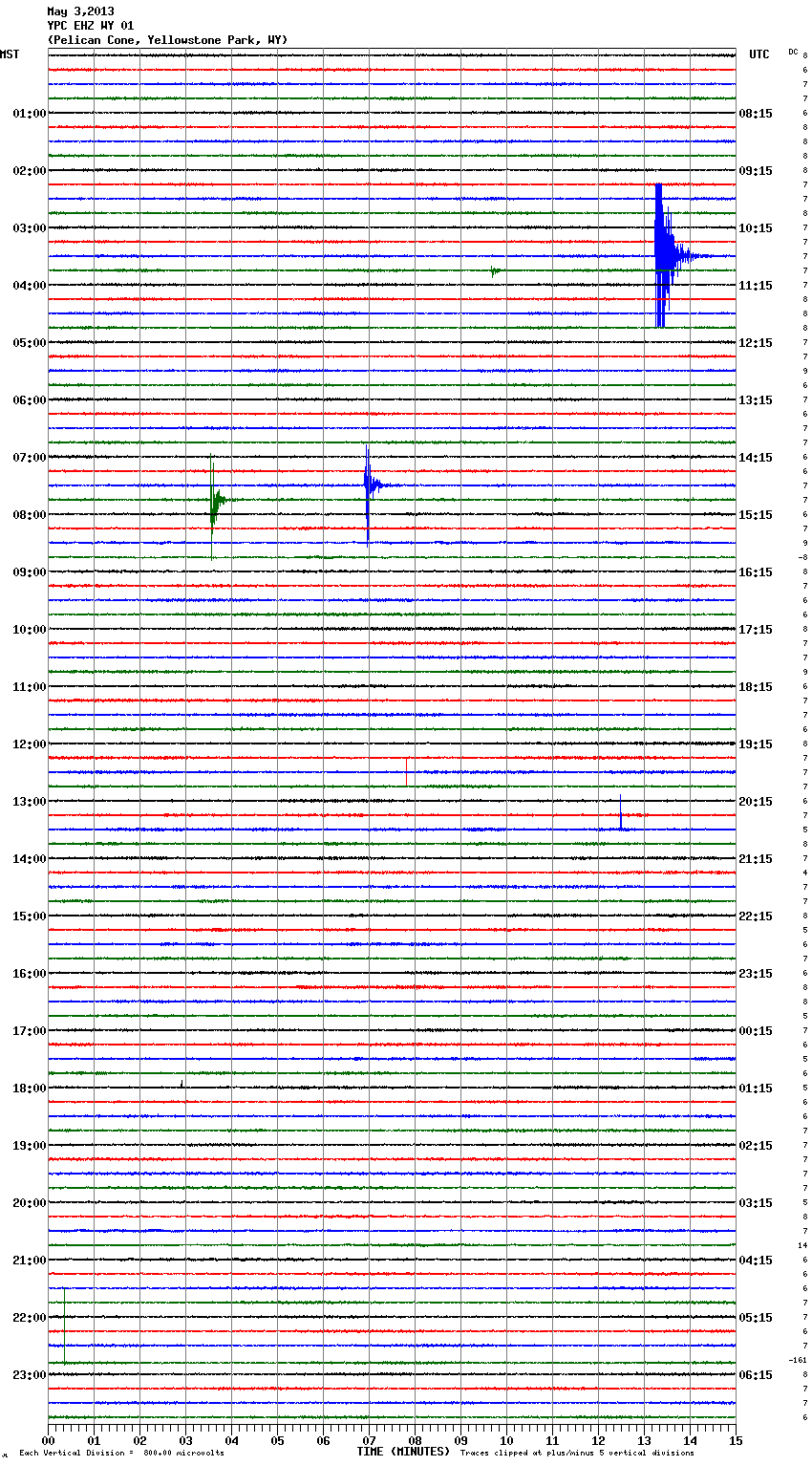The height and width of the screenshot is (1466, 812).
Task: Click the small green event near minute 10
Action: 494,270
